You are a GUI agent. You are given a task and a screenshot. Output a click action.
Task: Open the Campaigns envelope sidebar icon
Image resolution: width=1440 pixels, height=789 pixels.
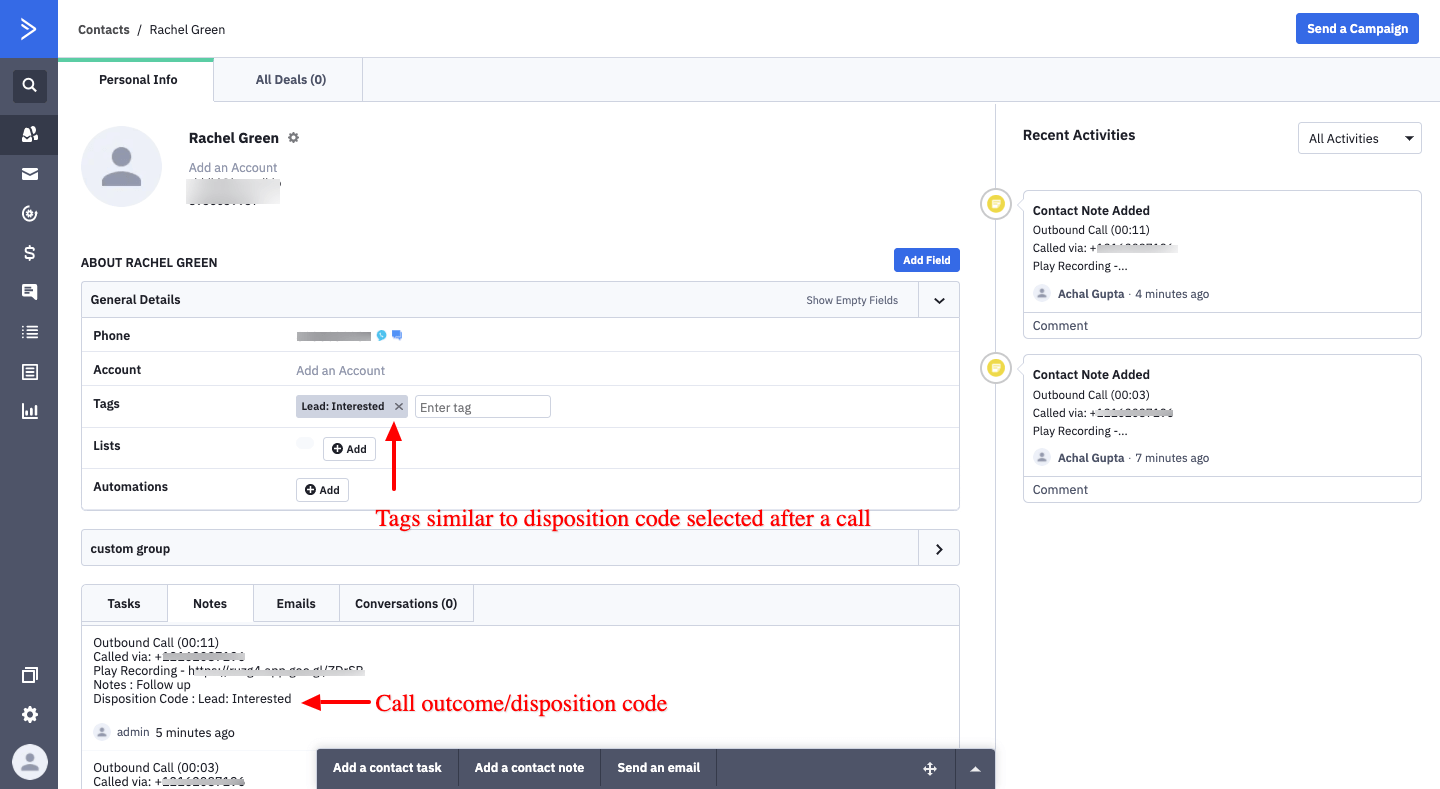click(x=30, y=174)
